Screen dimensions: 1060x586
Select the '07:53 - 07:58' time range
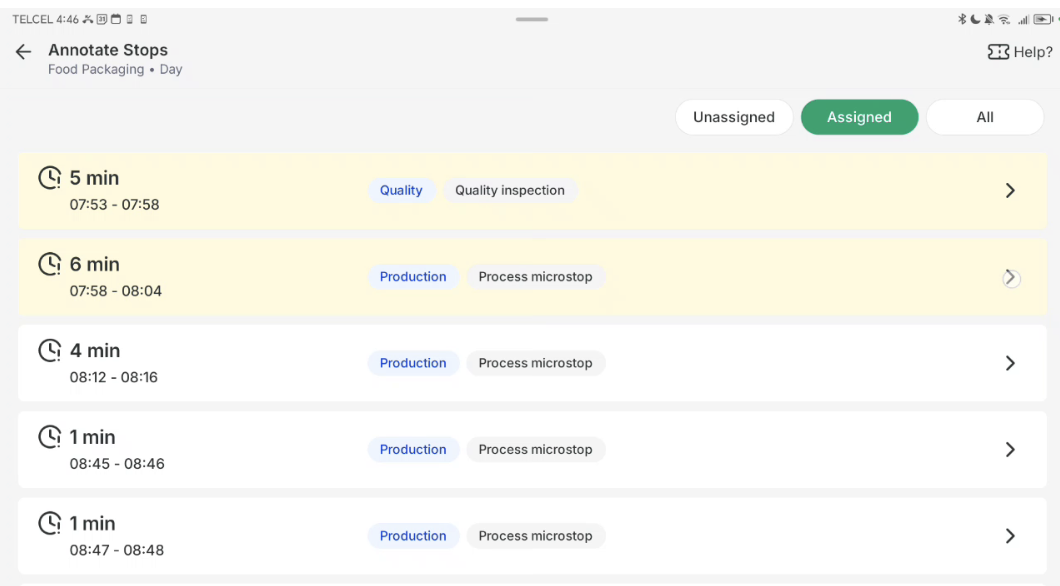114,205
